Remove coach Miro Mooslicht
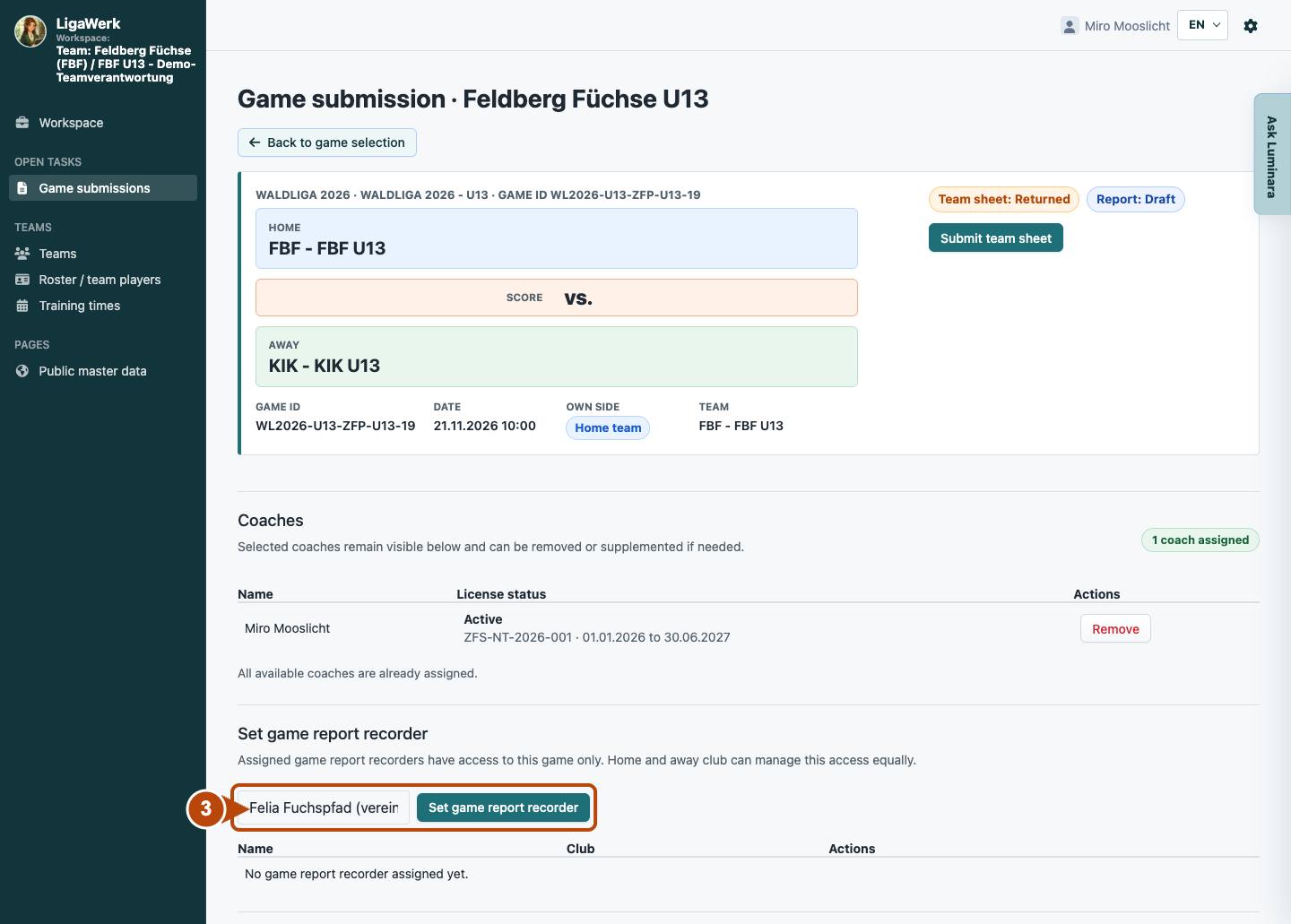This screenshot has height=924, width=1291. (x=1115, y=629)
